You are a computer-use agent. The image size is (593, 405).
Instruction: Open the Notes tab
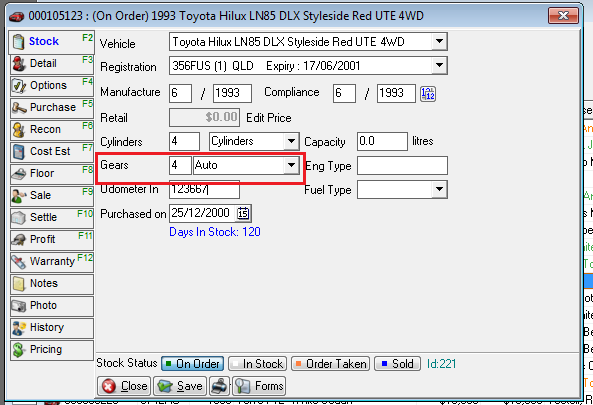[51, 284]
